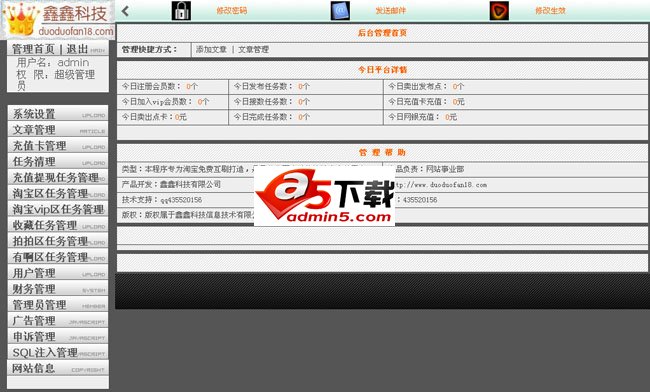Expand 用户管理 sidebar menu
Image resolution: width=650 pixels, height=392 pixels.
[x=58, y=272]
